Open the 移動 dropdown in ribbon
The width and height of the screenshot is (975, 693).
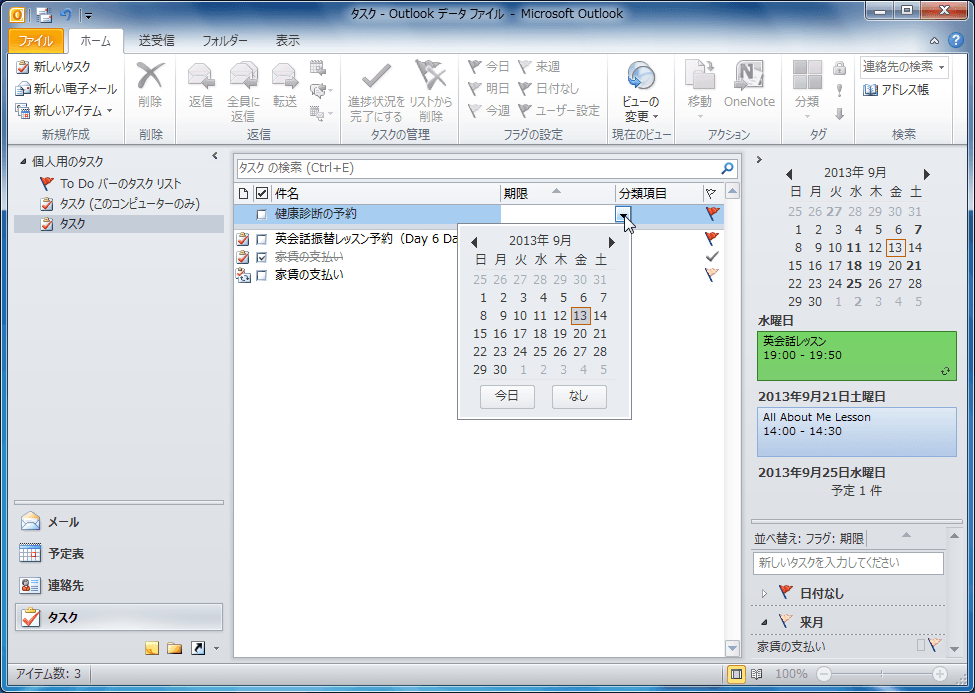pyautogui.click(x=699, y=91)
